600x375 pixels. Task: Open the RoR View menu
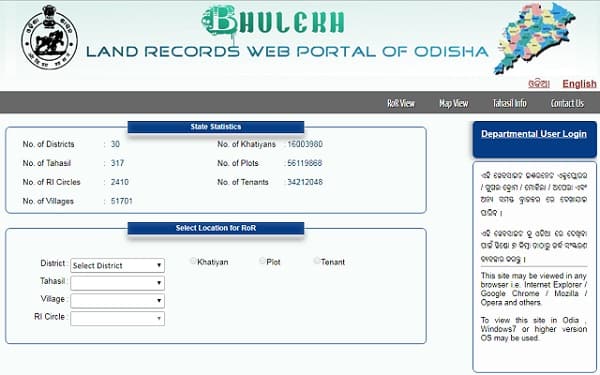pos(401,103)
